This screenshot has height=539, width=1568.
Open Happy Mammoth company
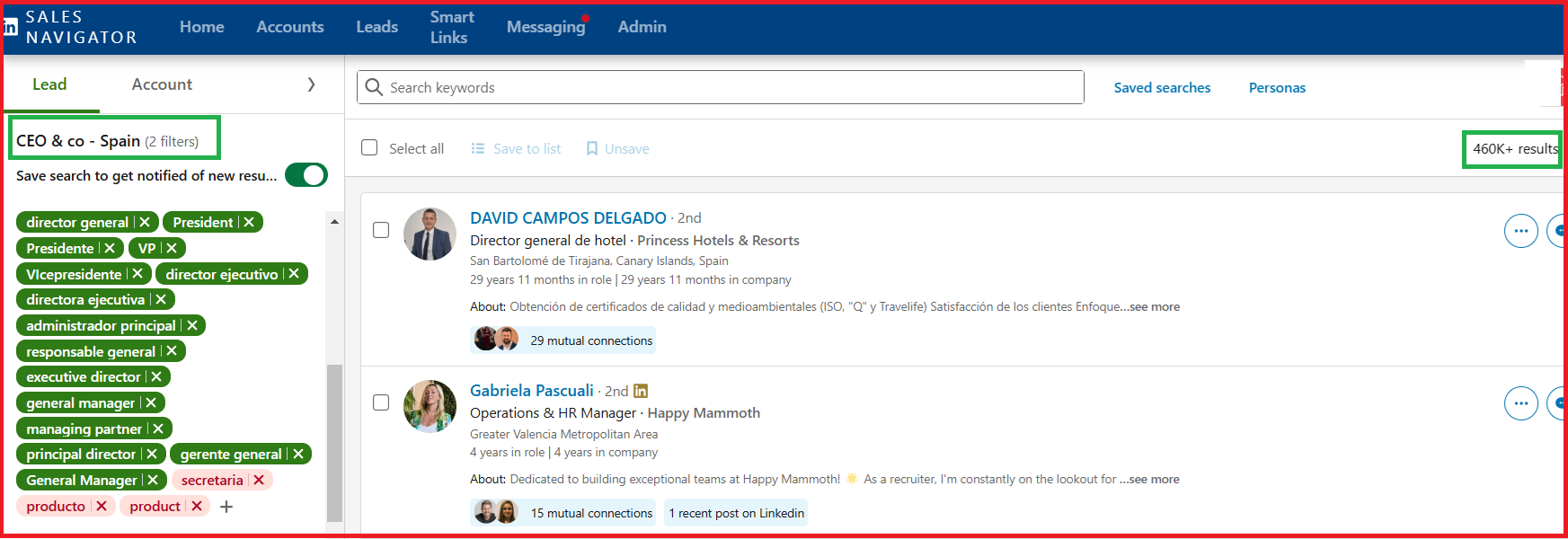pyautogui.click(x=704, y=412)
